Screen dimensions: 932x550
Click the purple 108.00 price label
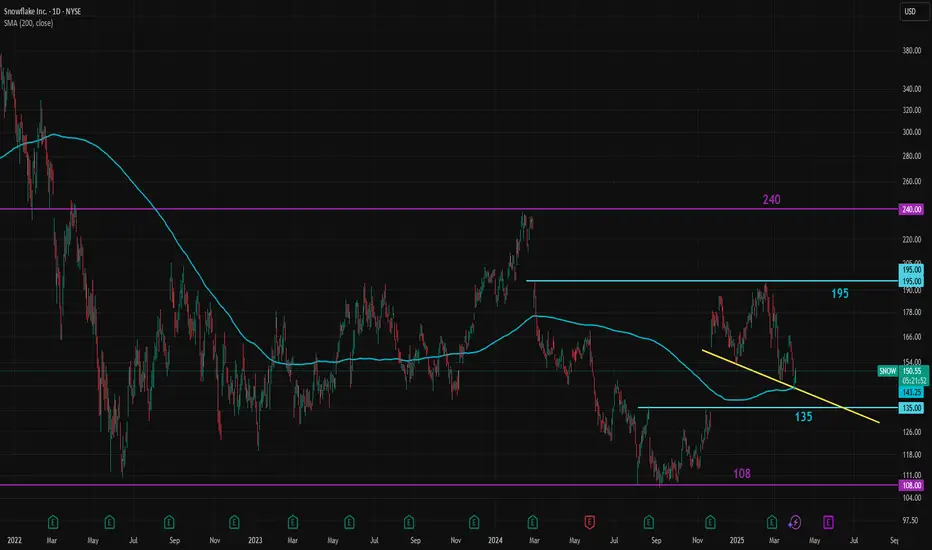tap(911, 485)
